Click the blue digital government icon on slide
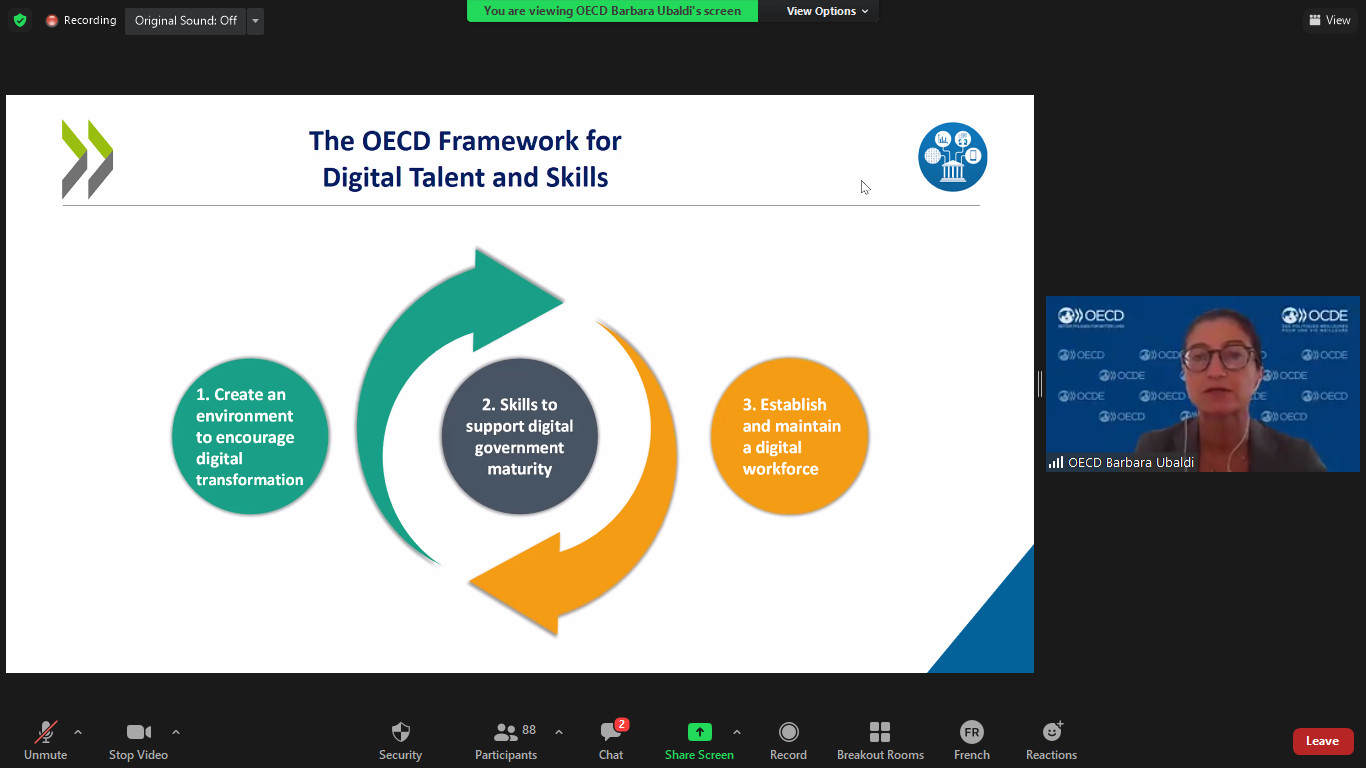1366x768 pixels. 953,157
